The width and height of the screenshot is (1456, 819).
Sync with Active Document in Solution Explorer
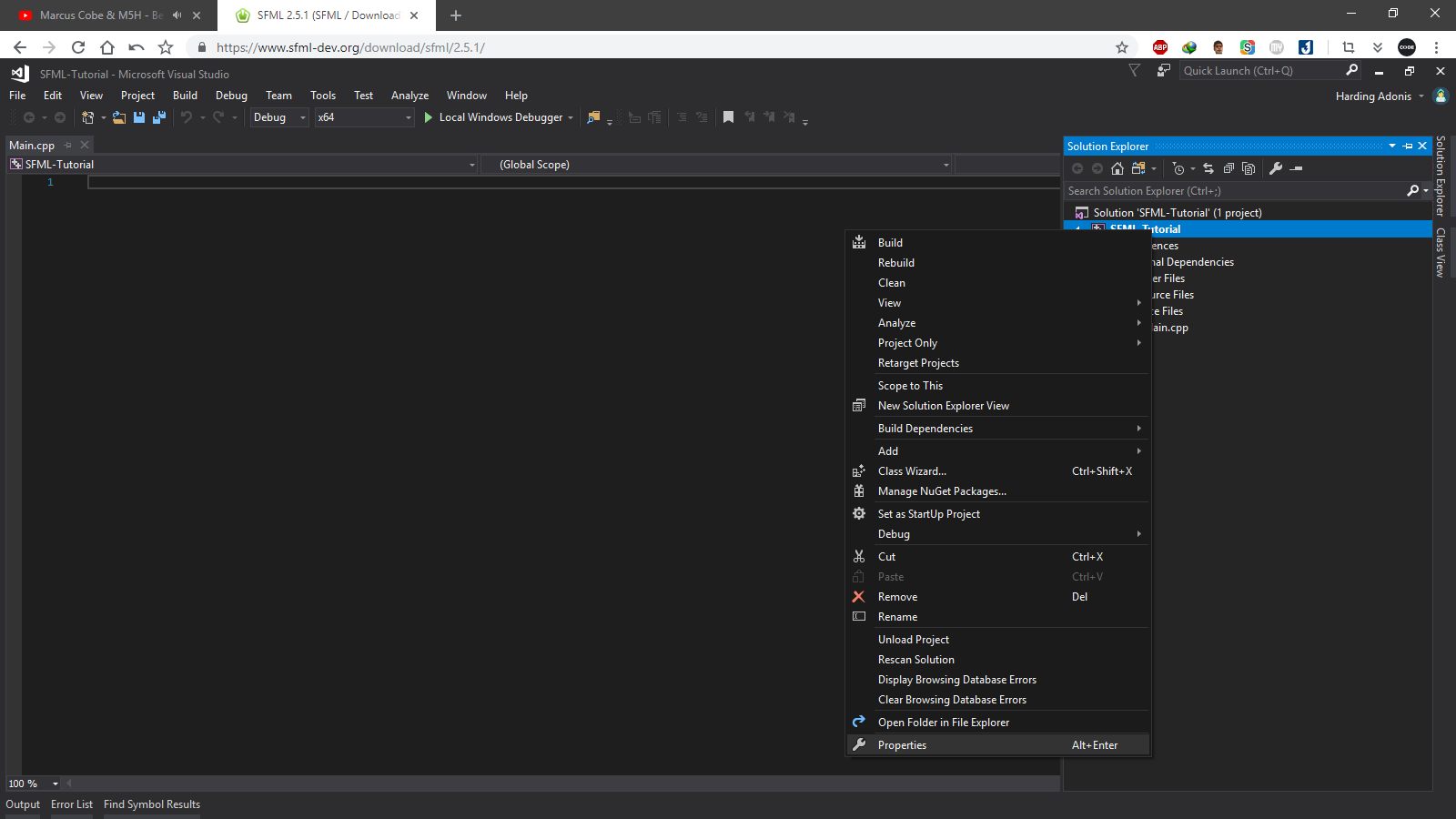click(x=1208, y=168)
